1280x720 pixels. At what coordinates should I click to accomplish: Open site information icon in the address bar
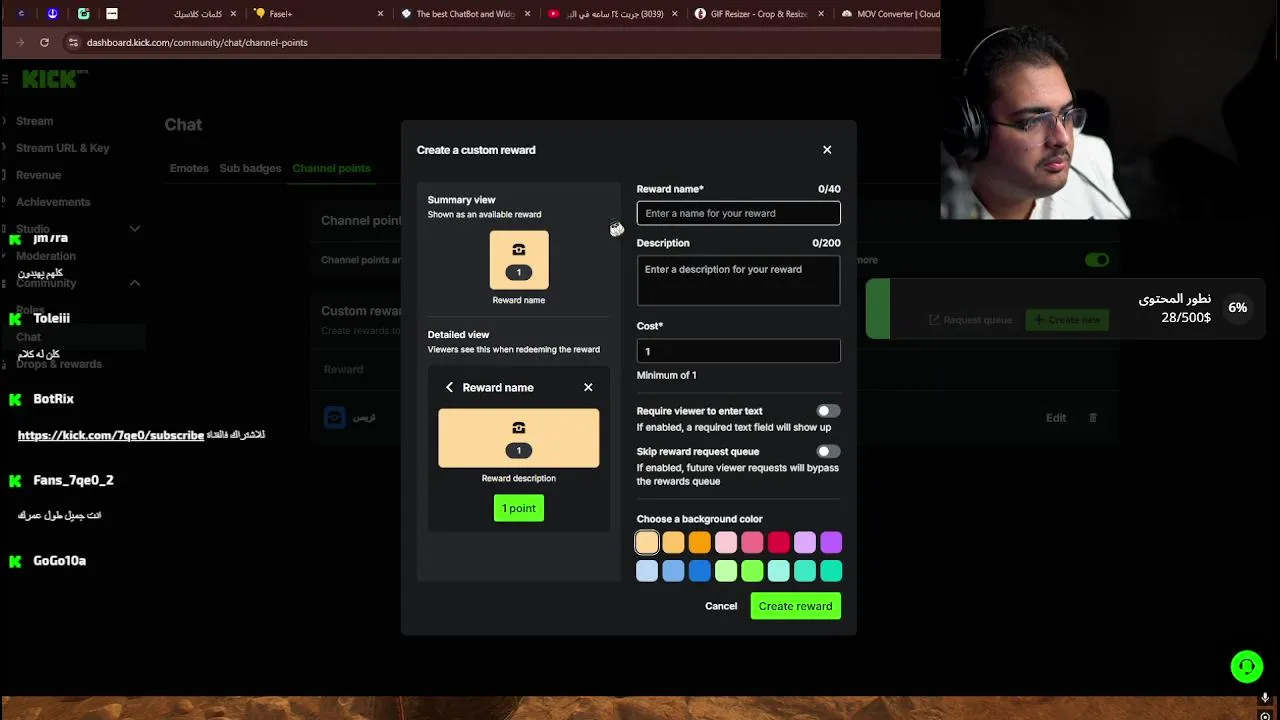pyautogui.click(x=73, y=42)
